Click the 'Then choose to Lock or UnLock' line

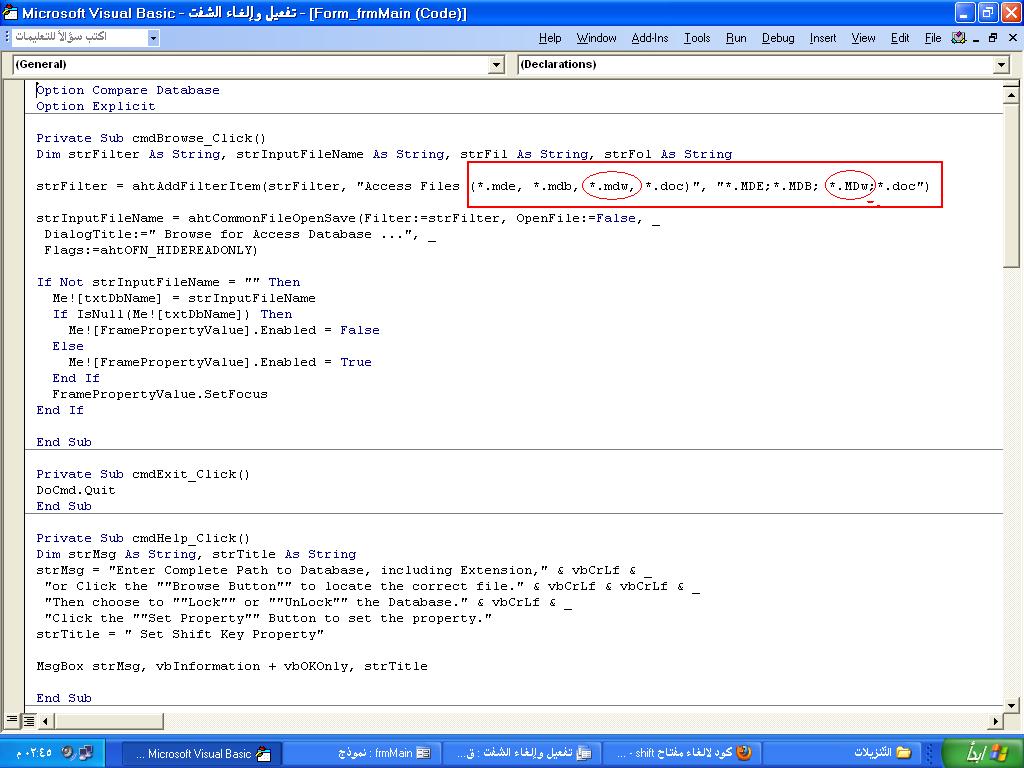coord(308,602)
